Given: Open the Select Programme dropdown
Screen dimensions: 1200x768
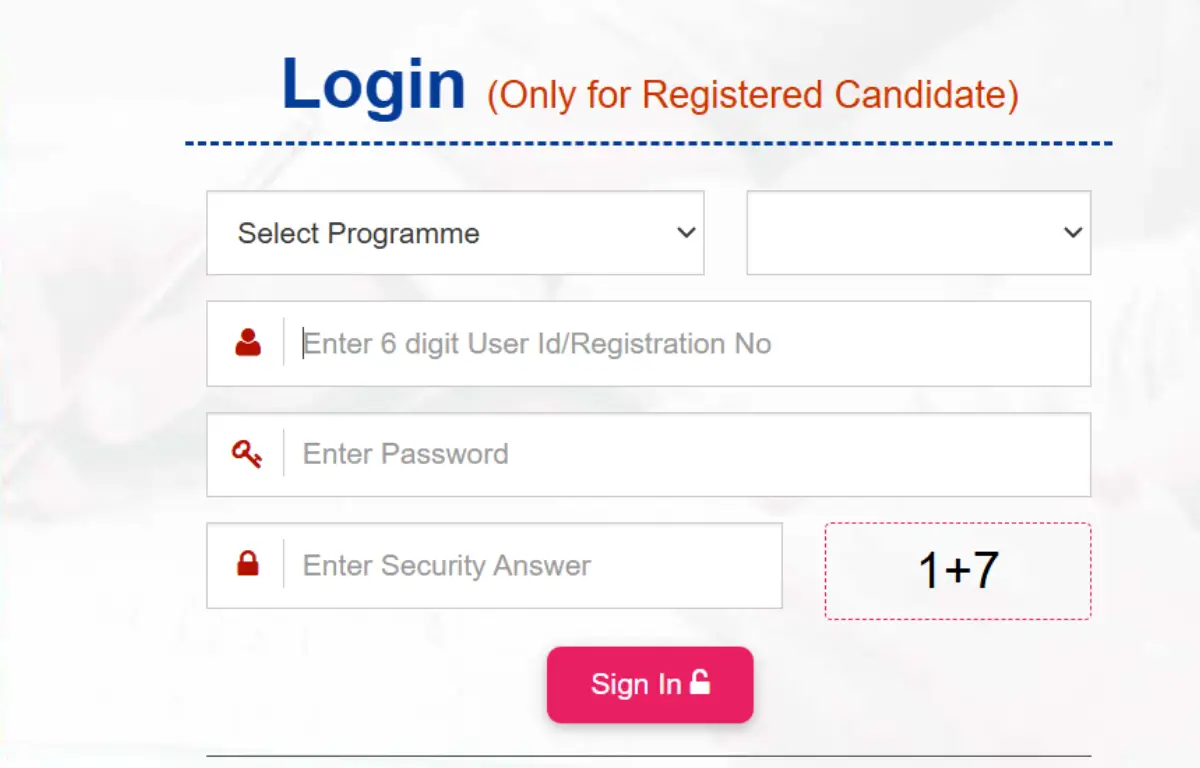Looking at the screenshot, I should 455,233.
